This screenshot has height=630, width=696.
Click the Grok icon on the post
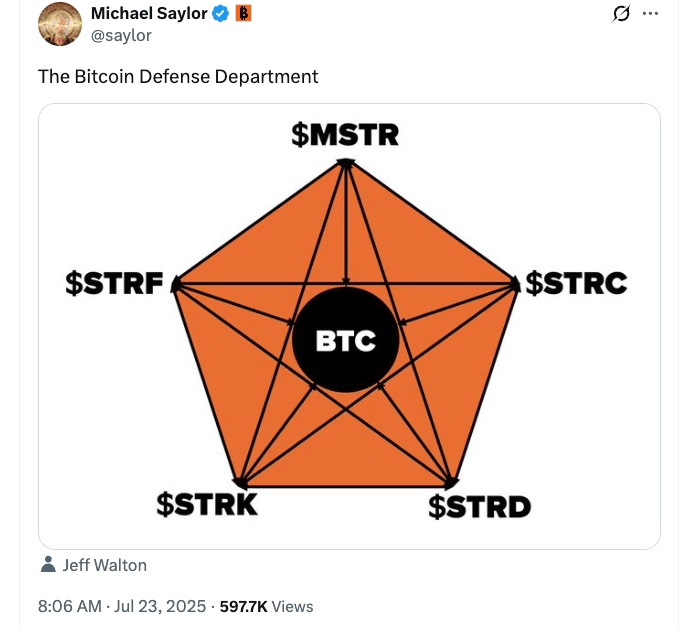pyautogui.click(x=621, y=14)
